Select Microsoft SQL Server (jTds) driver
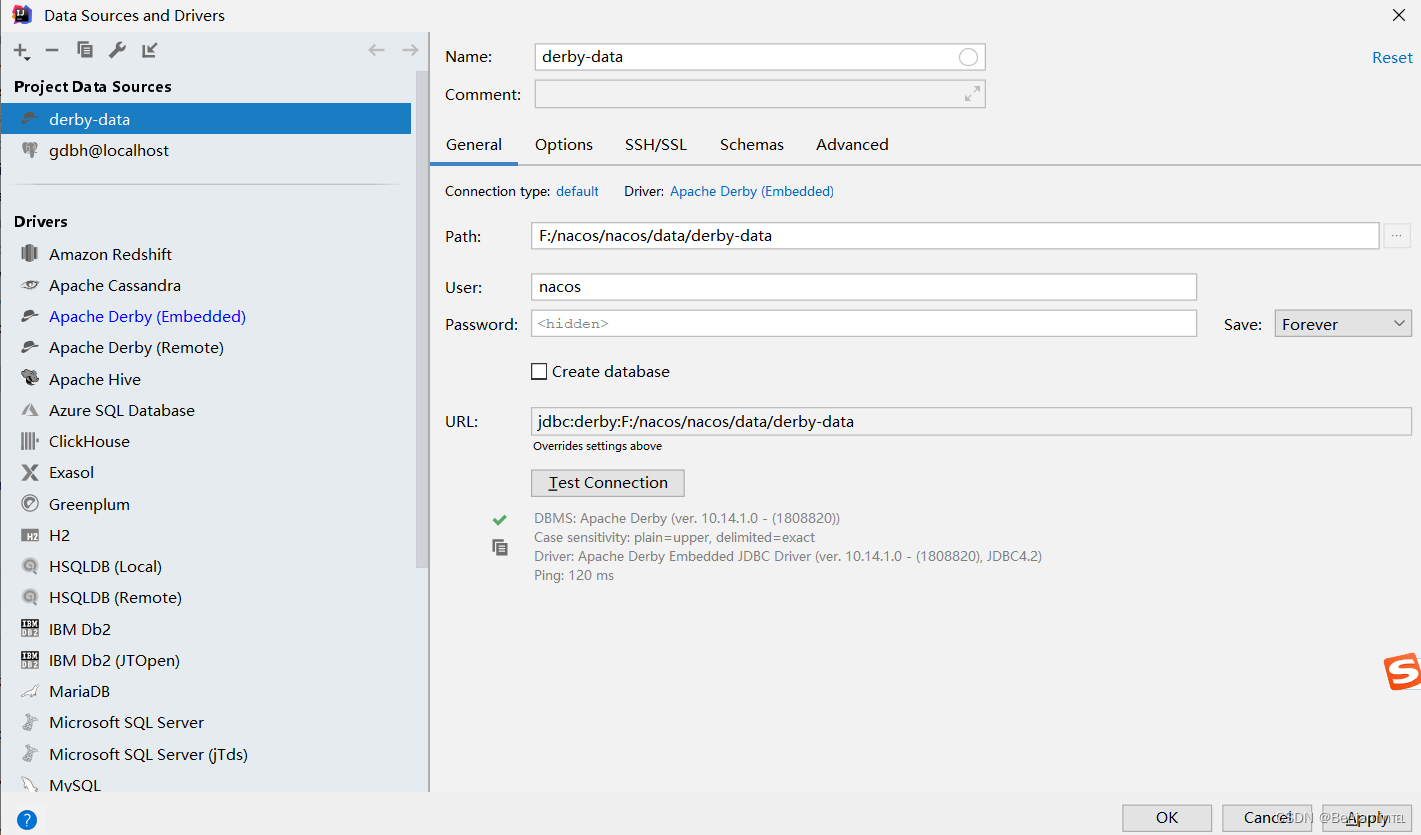This screenshot has width=1421, height=835. [206, 754]
